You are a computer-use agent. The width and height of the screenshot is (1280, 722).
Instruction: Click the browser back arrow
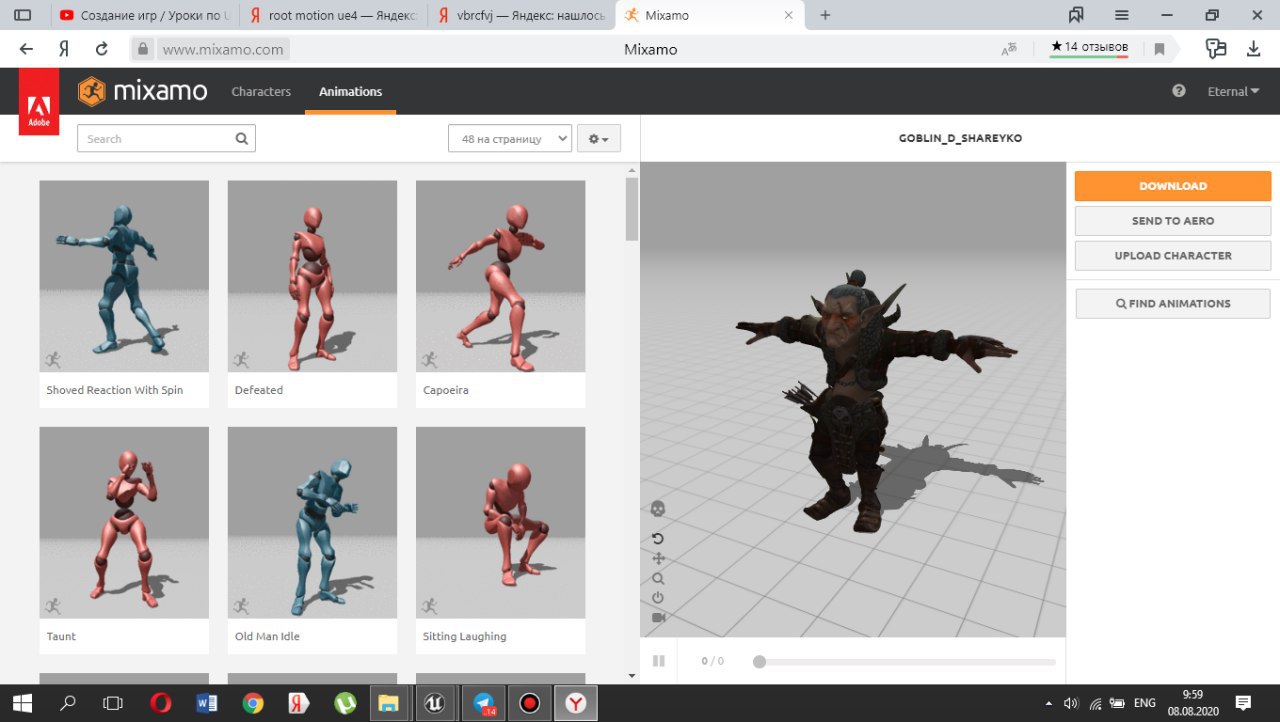[x=26, y=49]
